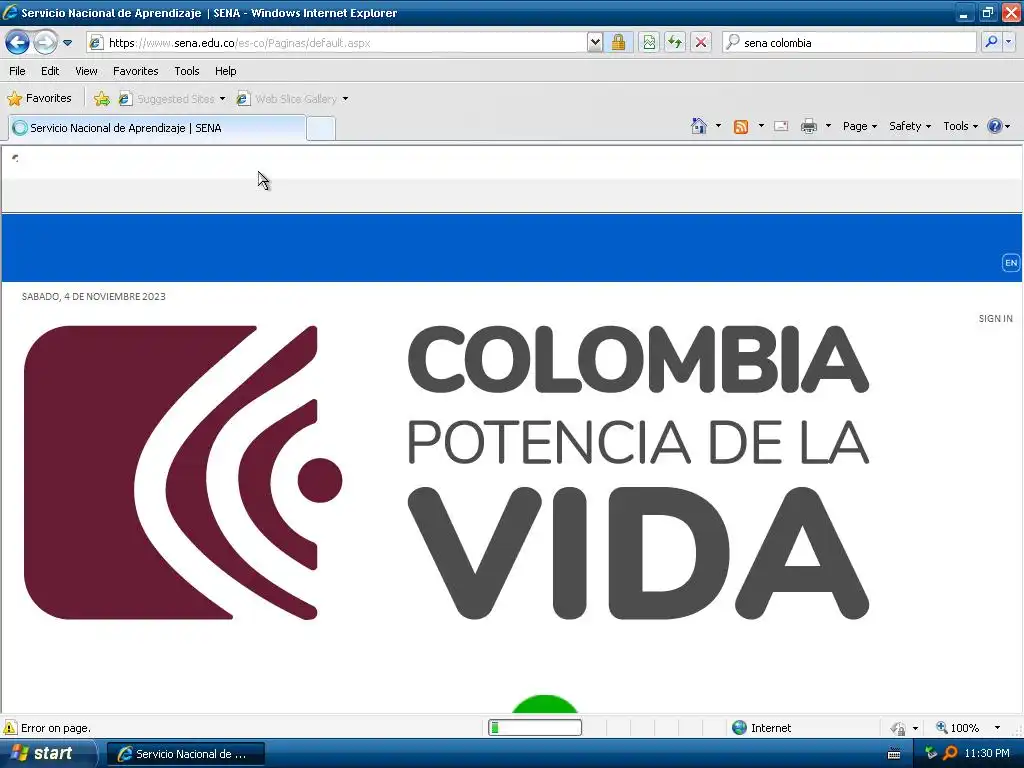This screenshot has width=1024, height=768.
Task: Expand Web Slice Gallery dropdown arrow
Action: pos(345,99)
